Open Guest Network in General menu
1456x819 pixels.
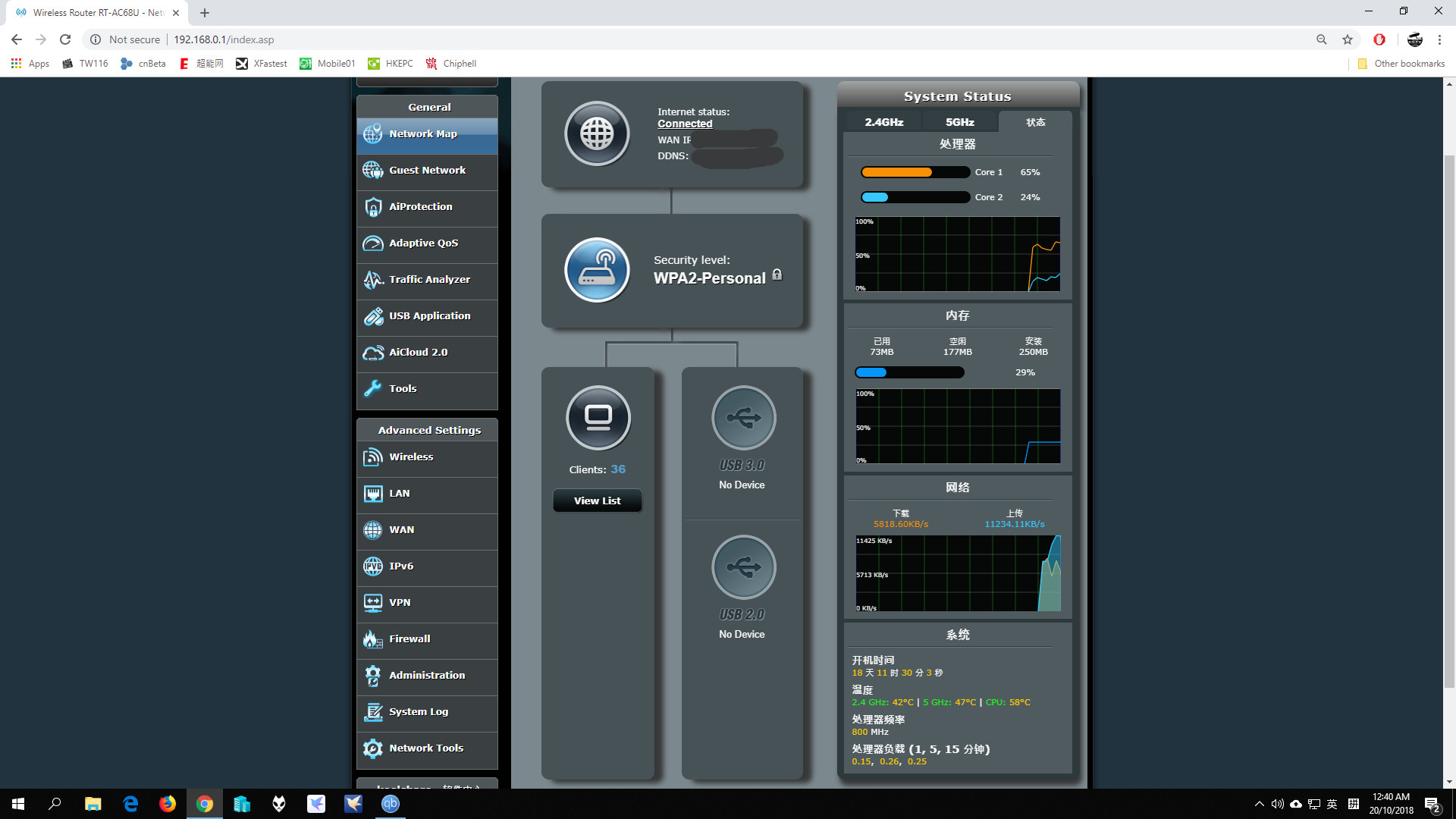click(x=427, y=171)
